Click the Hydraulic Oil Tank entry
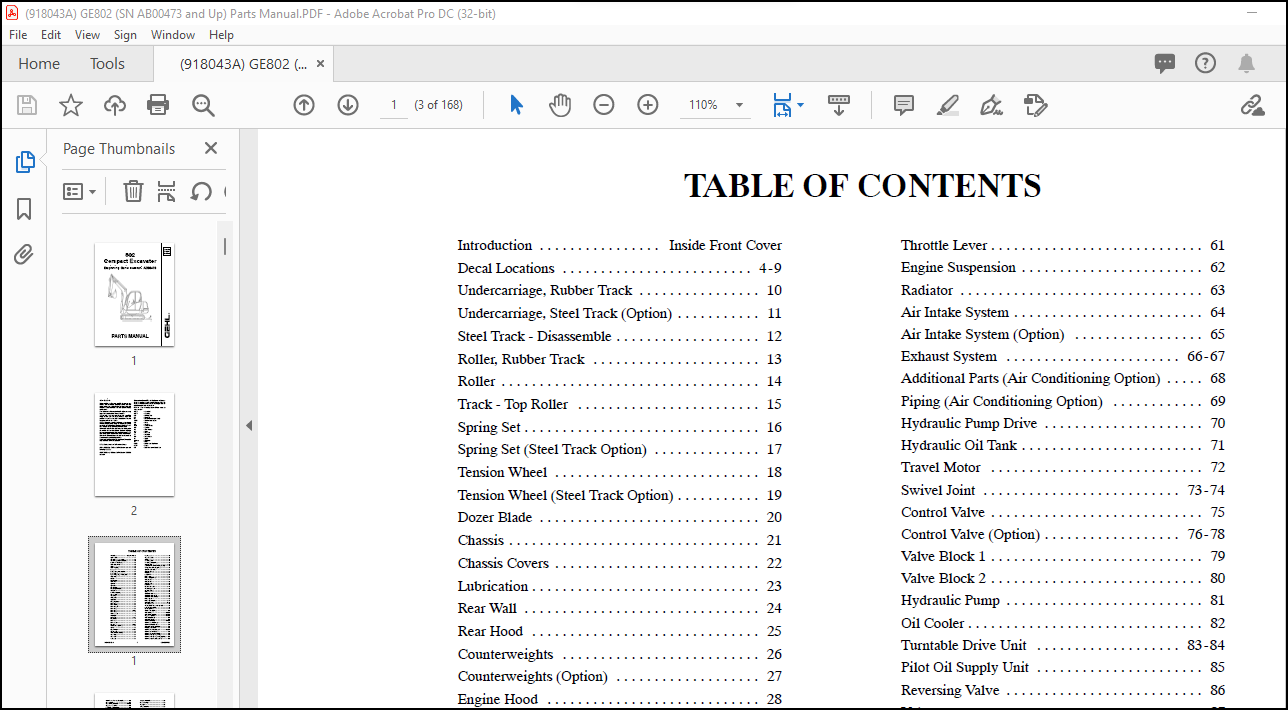 click(1063, 445)
